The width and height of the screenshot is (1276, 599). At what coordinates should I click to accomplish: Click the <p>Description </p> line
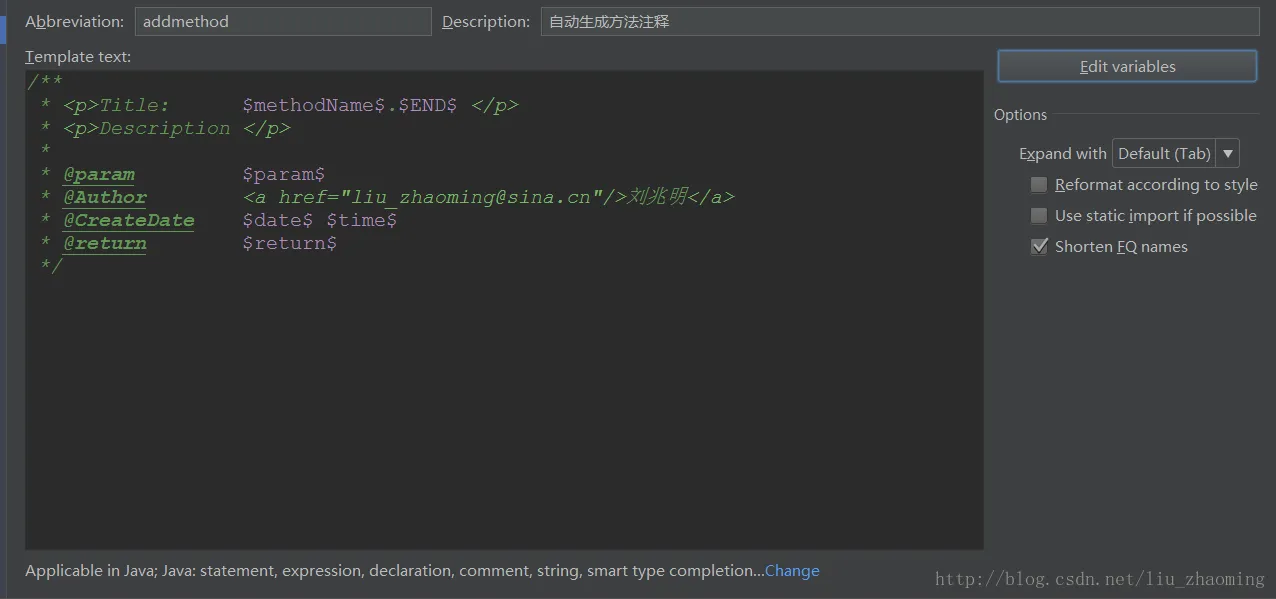pos(177,128)
